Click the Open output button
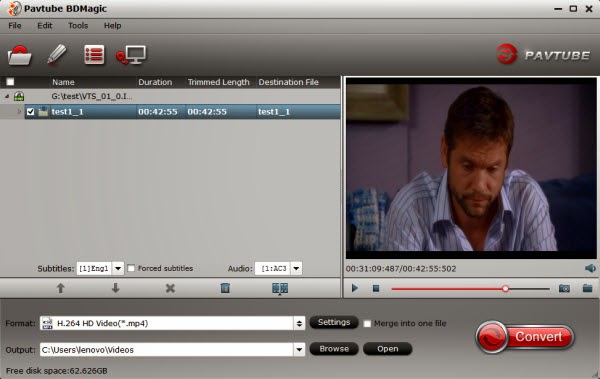 tap(387, 349)
